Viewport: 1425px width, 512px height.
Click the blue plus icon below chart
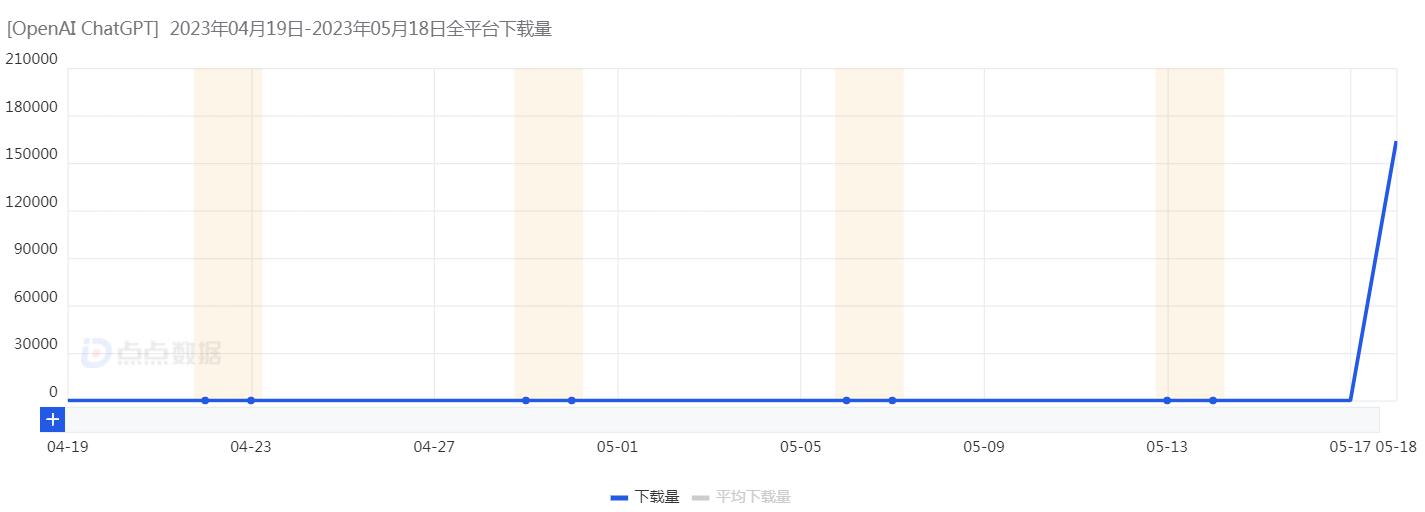53,420
